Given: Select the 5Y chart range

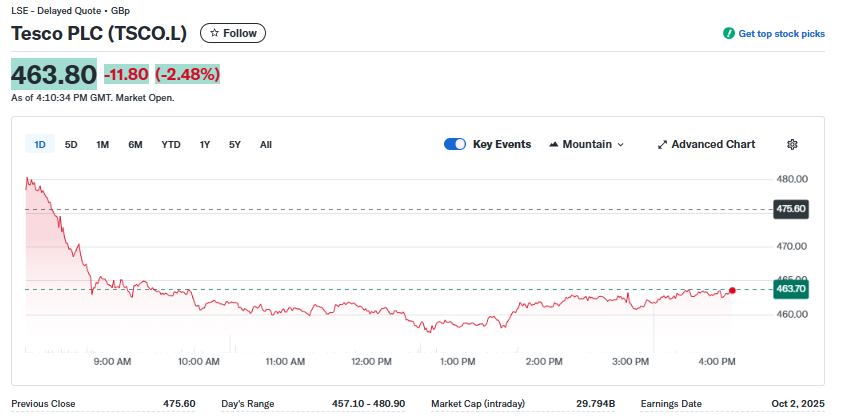Looking at the screenshot, I should coord(235,144).
